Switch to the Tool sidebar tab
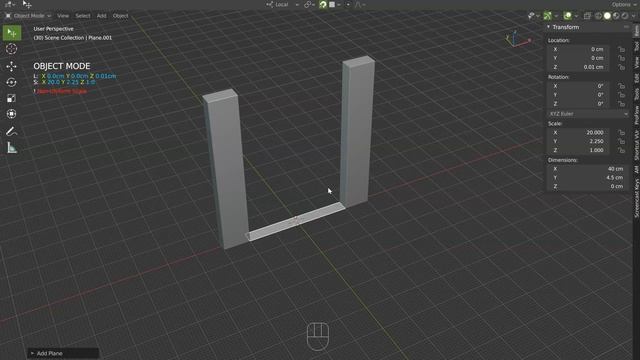Screen dimensions: 640x360 636,46
